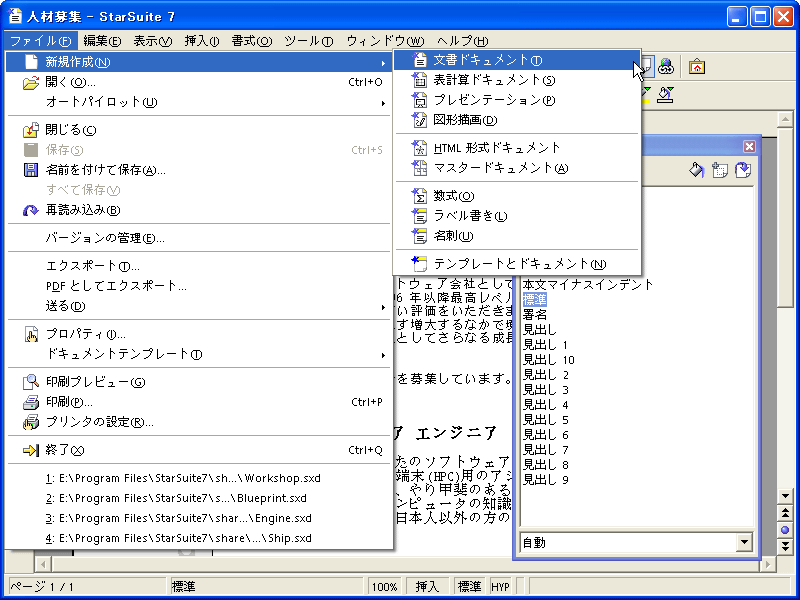
Task: Click next page double-arrow button
Action: tap(785, 546)
